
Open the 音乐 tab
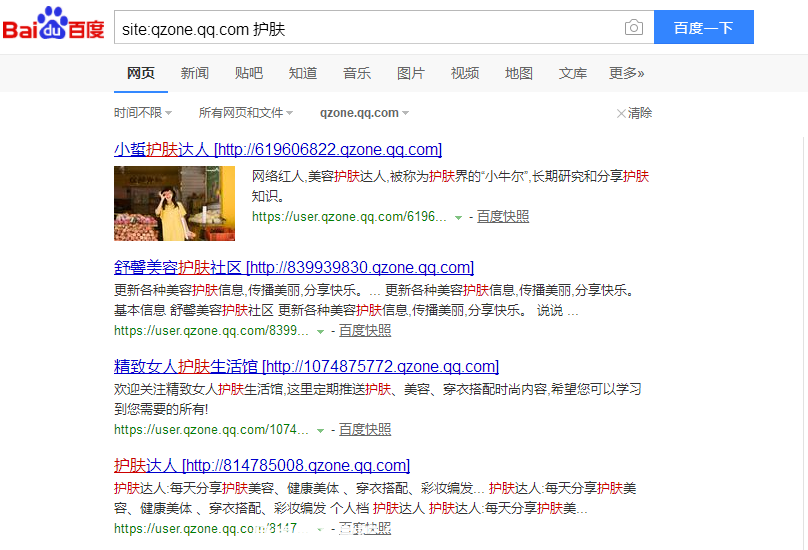(x=357, y=73)
